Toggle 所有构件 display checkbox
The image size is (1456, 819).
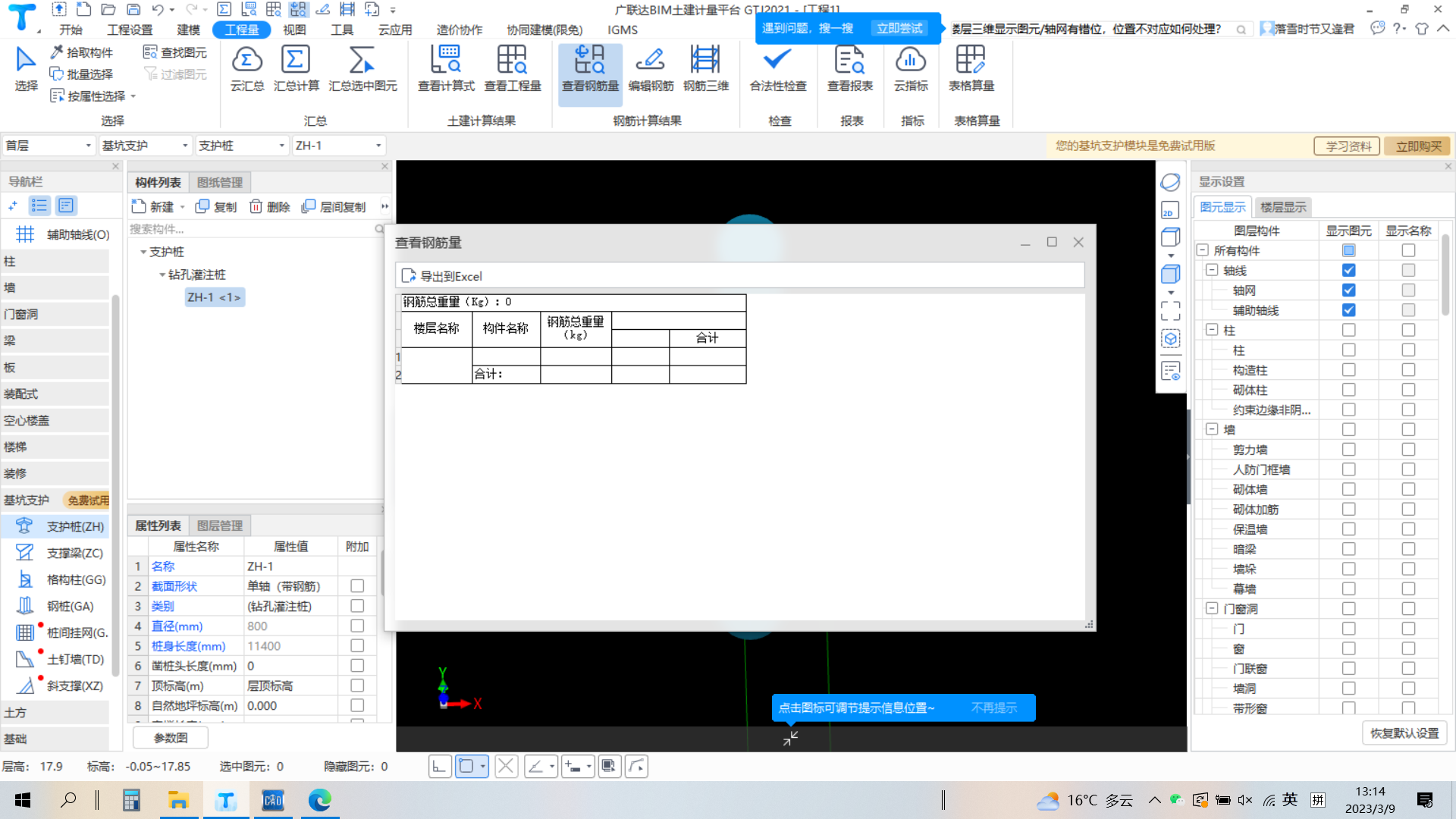[1348, 250]
